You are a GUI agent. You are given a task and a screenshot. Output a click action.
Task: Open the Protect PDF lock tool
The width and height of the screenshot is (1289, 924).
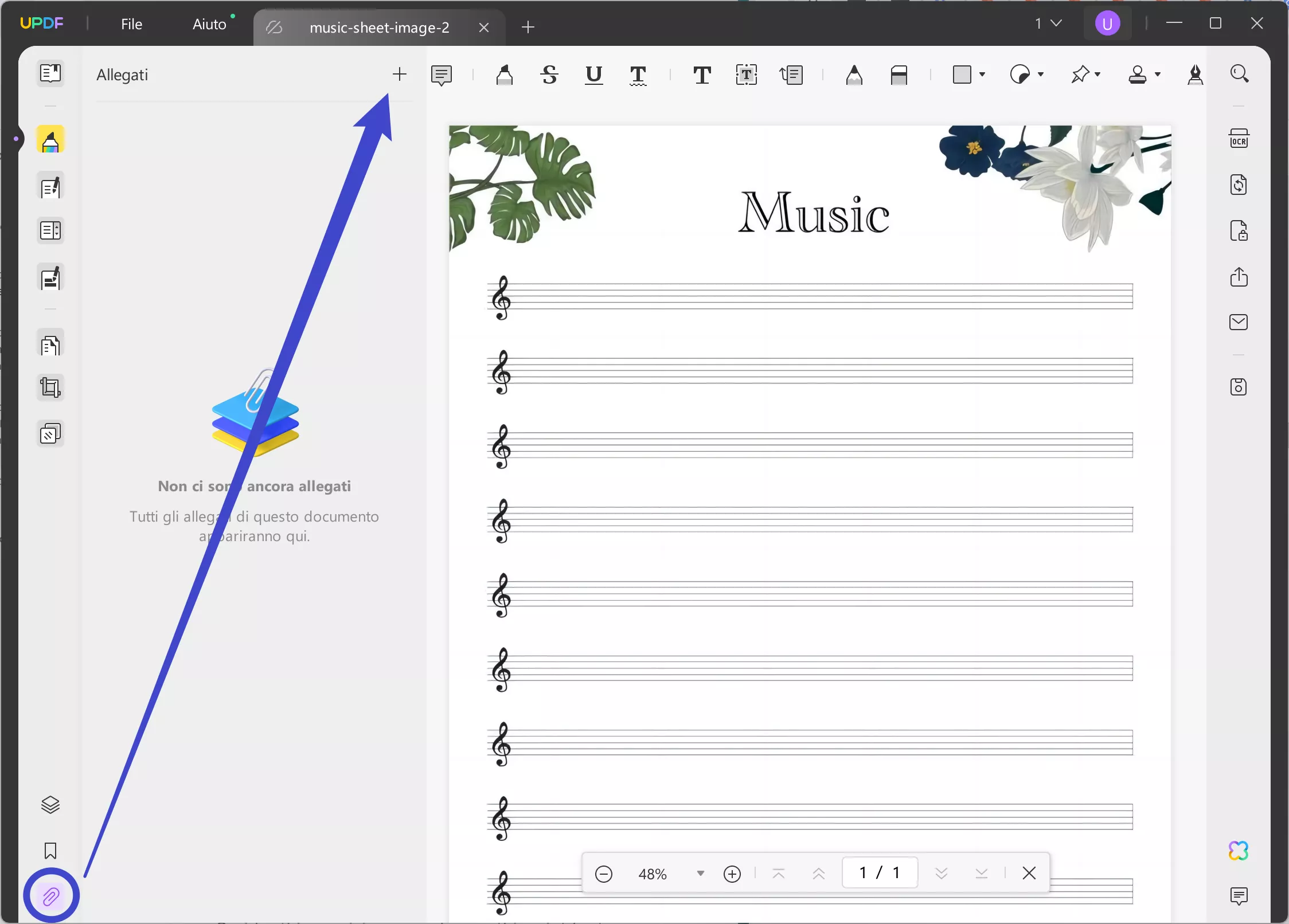[x=1239, y=231]
